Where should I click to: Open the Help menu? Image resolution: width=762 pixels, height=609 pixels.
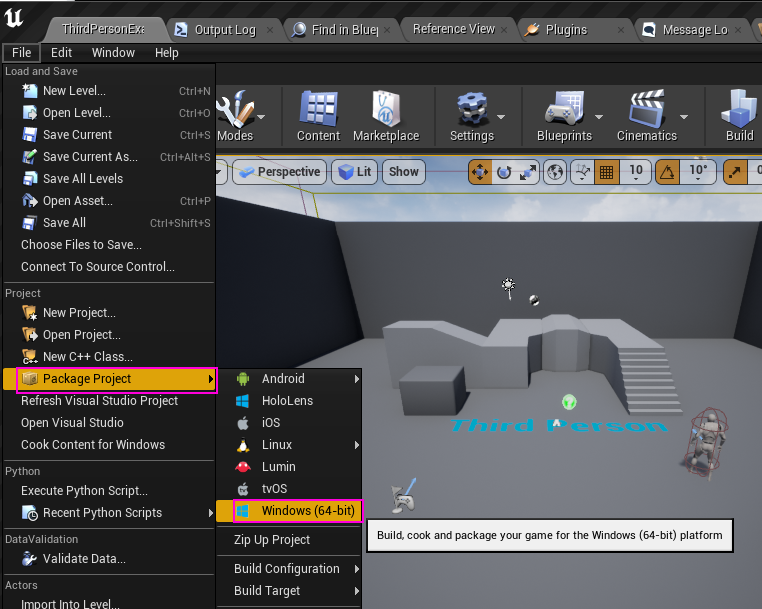click(x=167, y=52)
